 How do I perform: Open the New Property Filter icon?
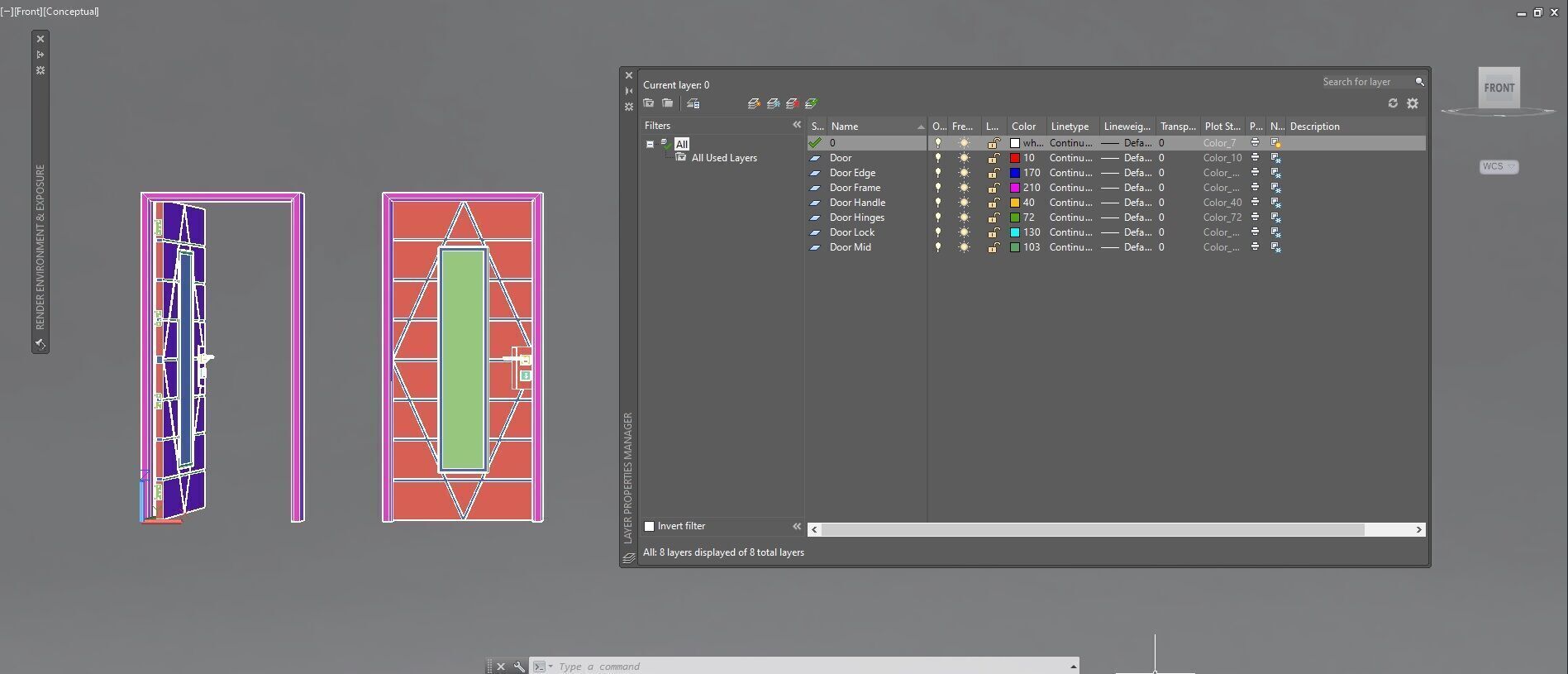649,103
